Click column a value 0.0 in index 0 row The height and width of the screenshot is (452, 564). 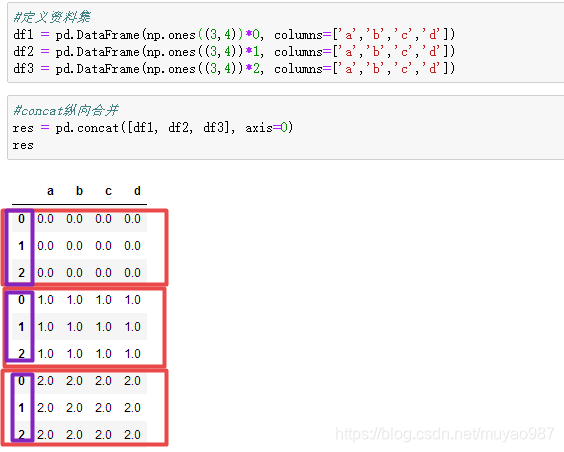(45, 219)
